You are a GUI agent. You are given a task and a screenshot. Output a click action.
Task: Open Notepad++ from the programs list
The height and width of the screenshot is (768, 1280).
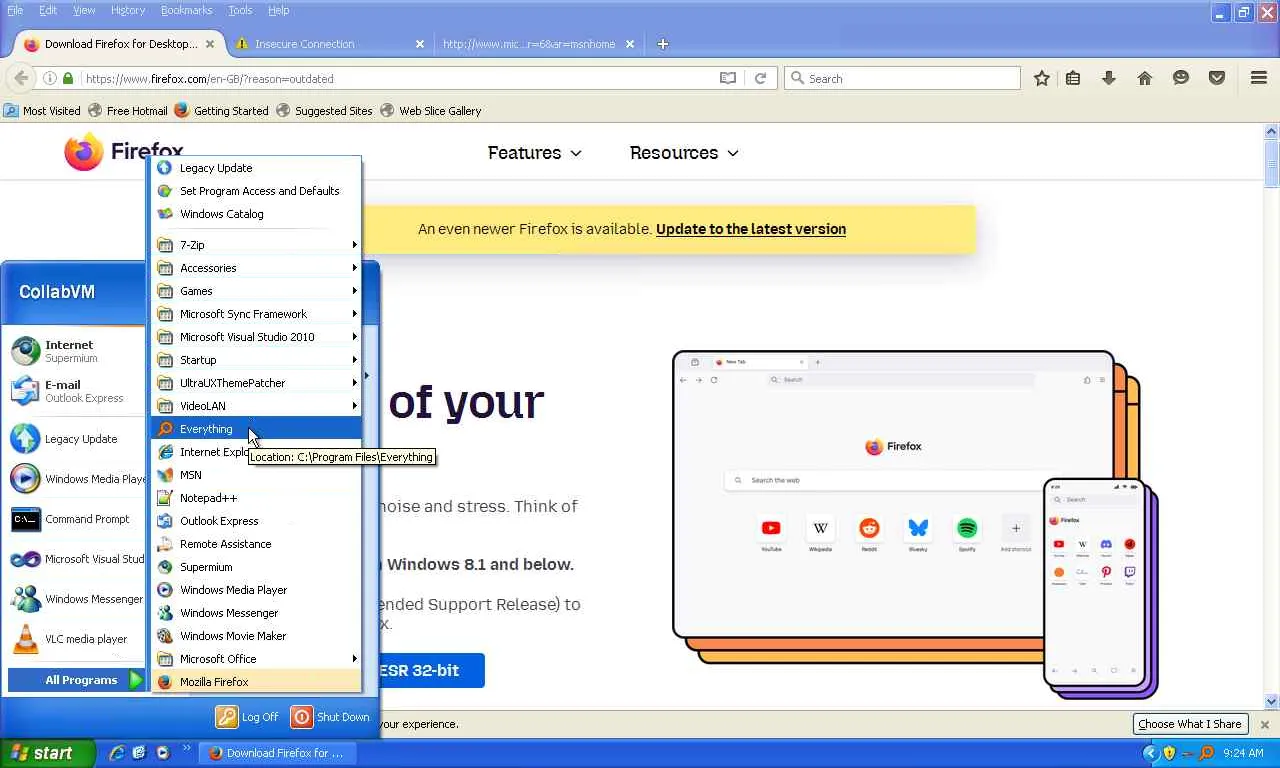[x=256, y=498]
